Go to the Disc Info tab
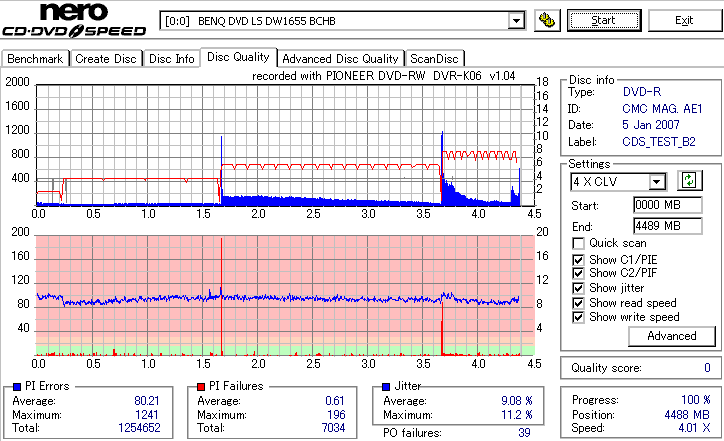724x441 pixels. (x=172, y=59)
